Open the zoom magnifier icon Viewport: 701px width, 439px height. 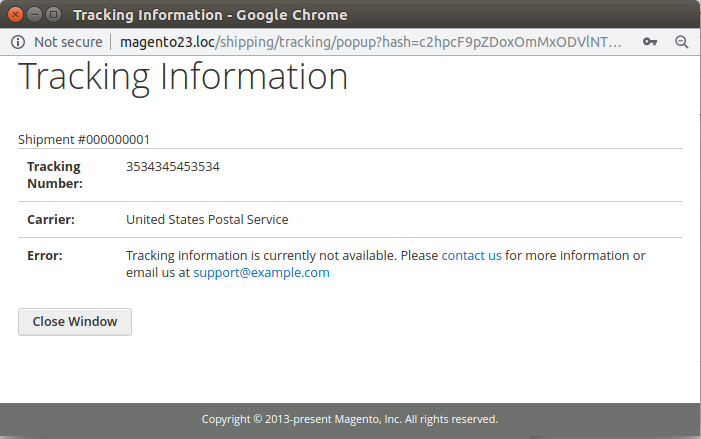click(x=681, y=42)
